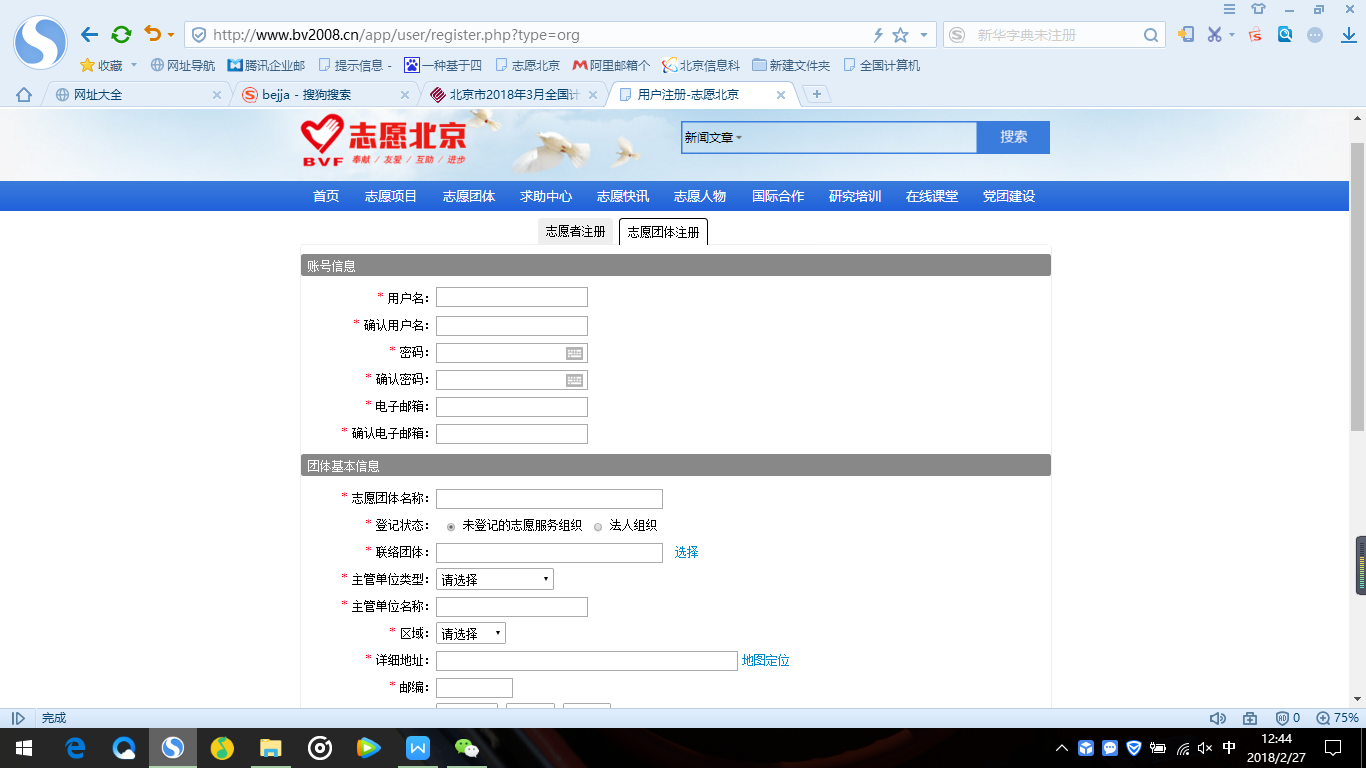Bookmark this page with the star icon
Image resolution: width=1366 pixels, height=768 pixels.
click(900, 35)
